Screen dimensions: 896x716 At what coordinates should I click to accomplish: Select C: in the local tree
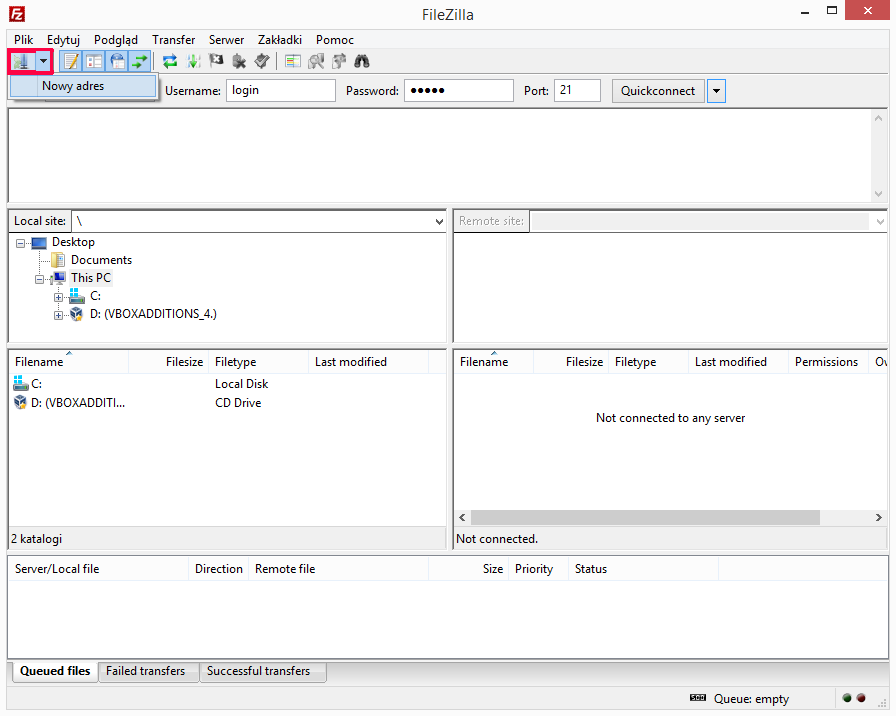point(95,296)
